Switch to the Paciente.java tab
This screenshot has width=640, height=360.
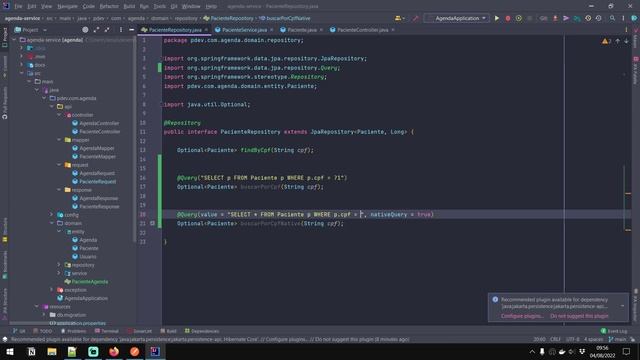302,30
